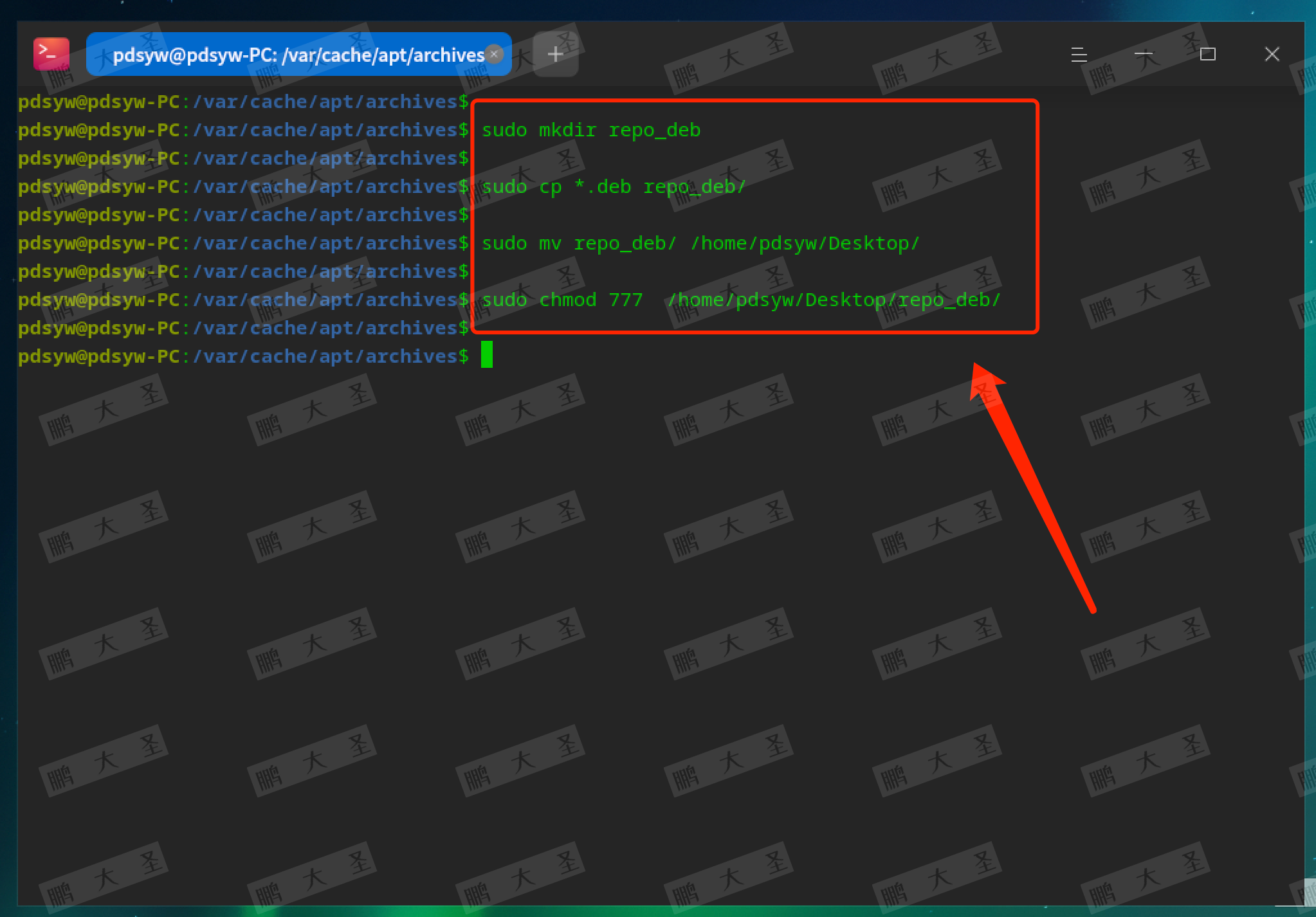Close the terminal window
The width and height of the screenshot is (1316, 917).
point(1272,55)
